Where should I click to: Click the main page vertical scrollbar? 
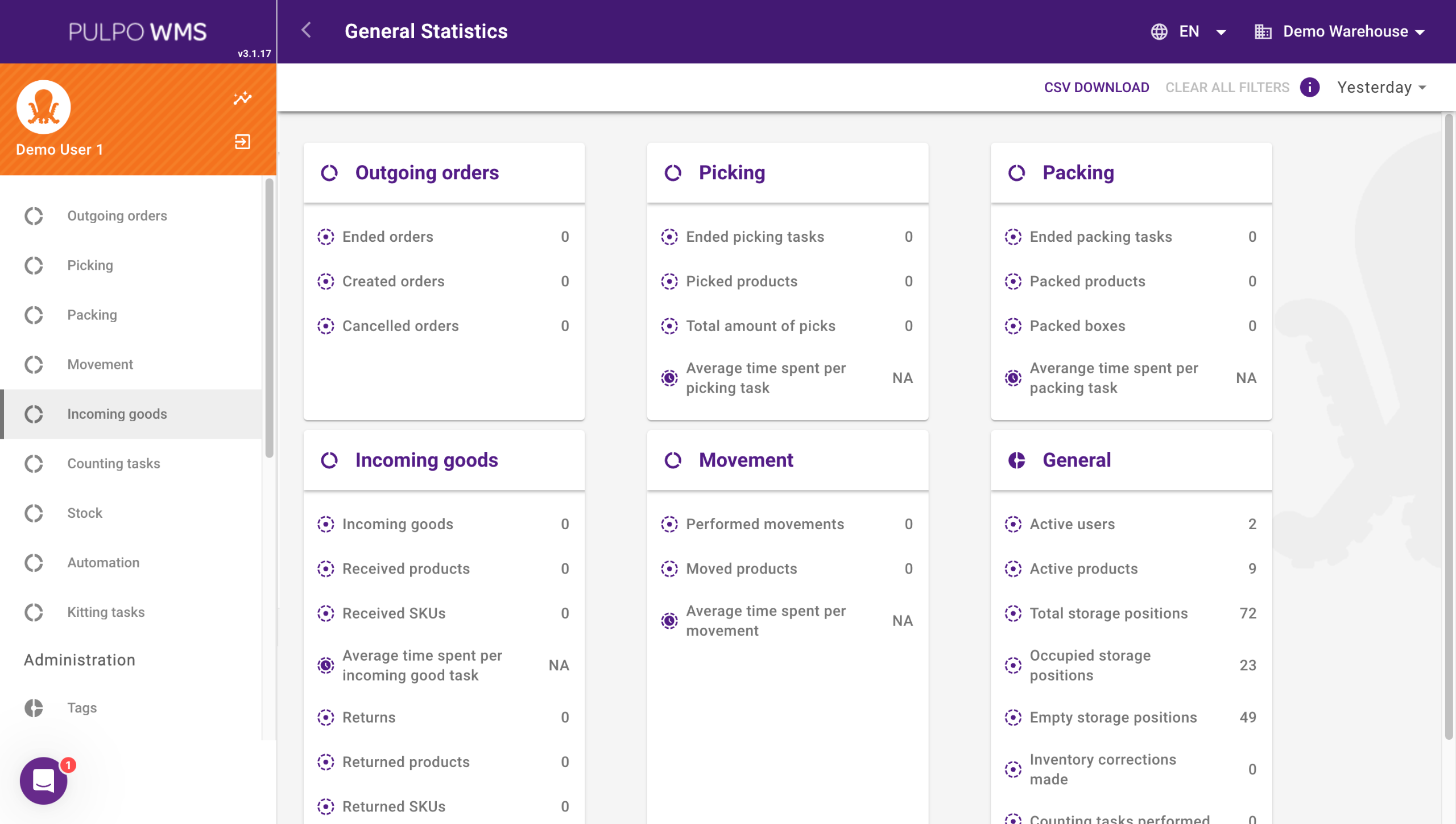coord(1448,427)
